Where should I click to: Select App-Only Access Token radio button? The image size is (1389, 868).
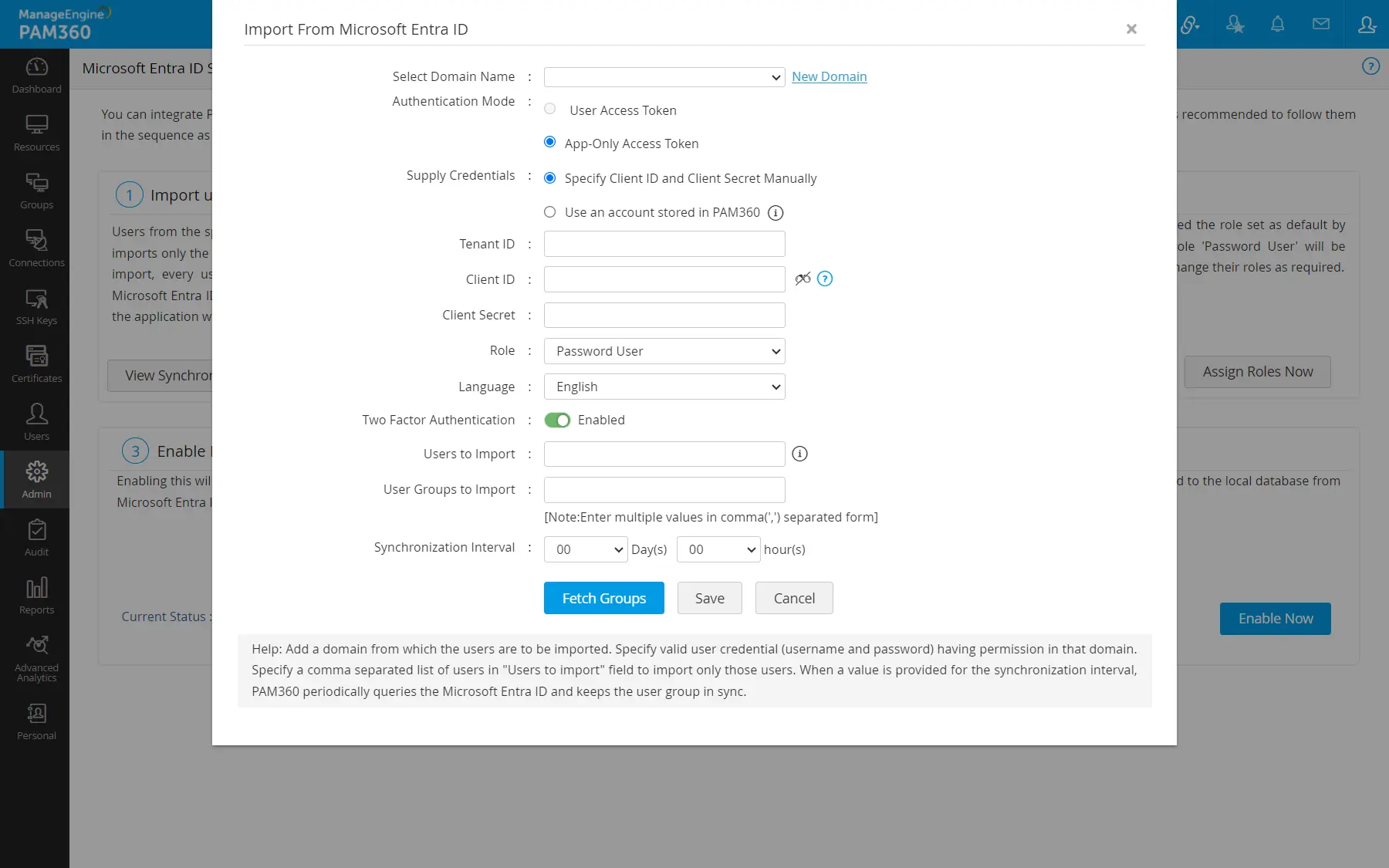point(550,143)
